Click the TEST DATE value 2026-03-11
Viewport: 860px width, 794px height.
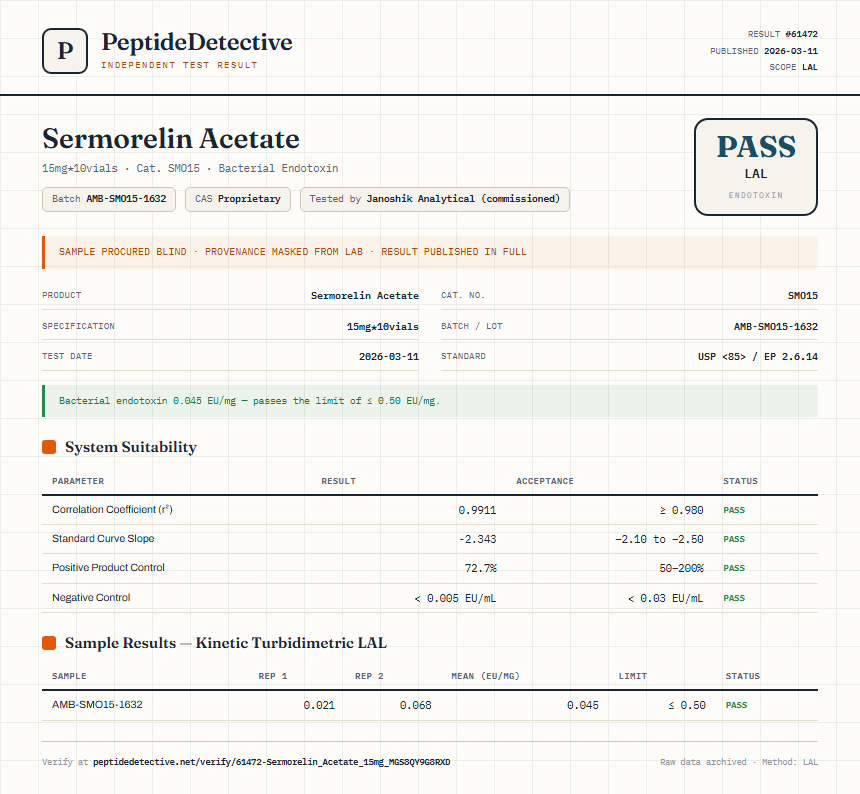[389, 356]
